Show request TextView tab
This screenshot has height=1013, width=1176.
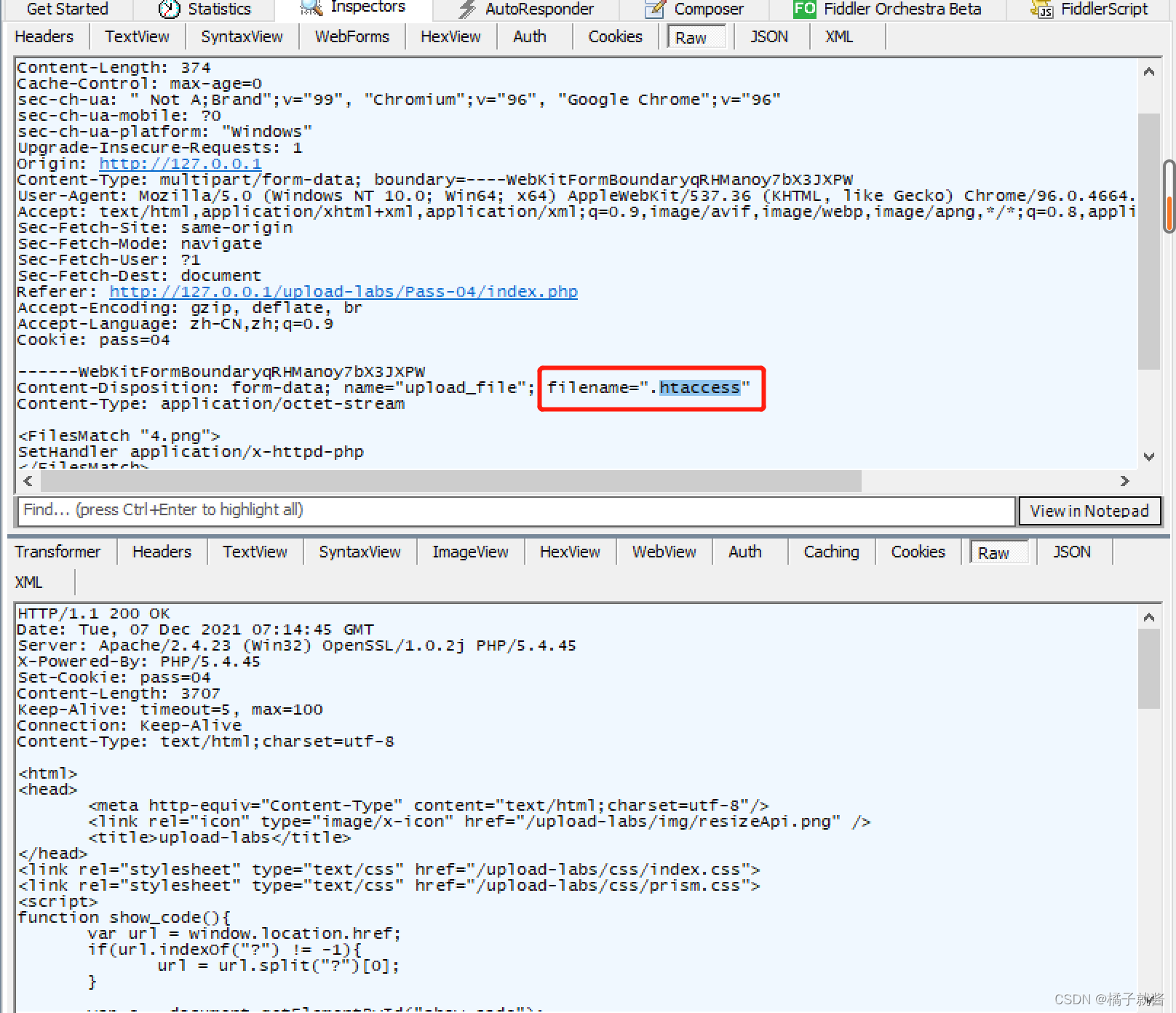137,36
